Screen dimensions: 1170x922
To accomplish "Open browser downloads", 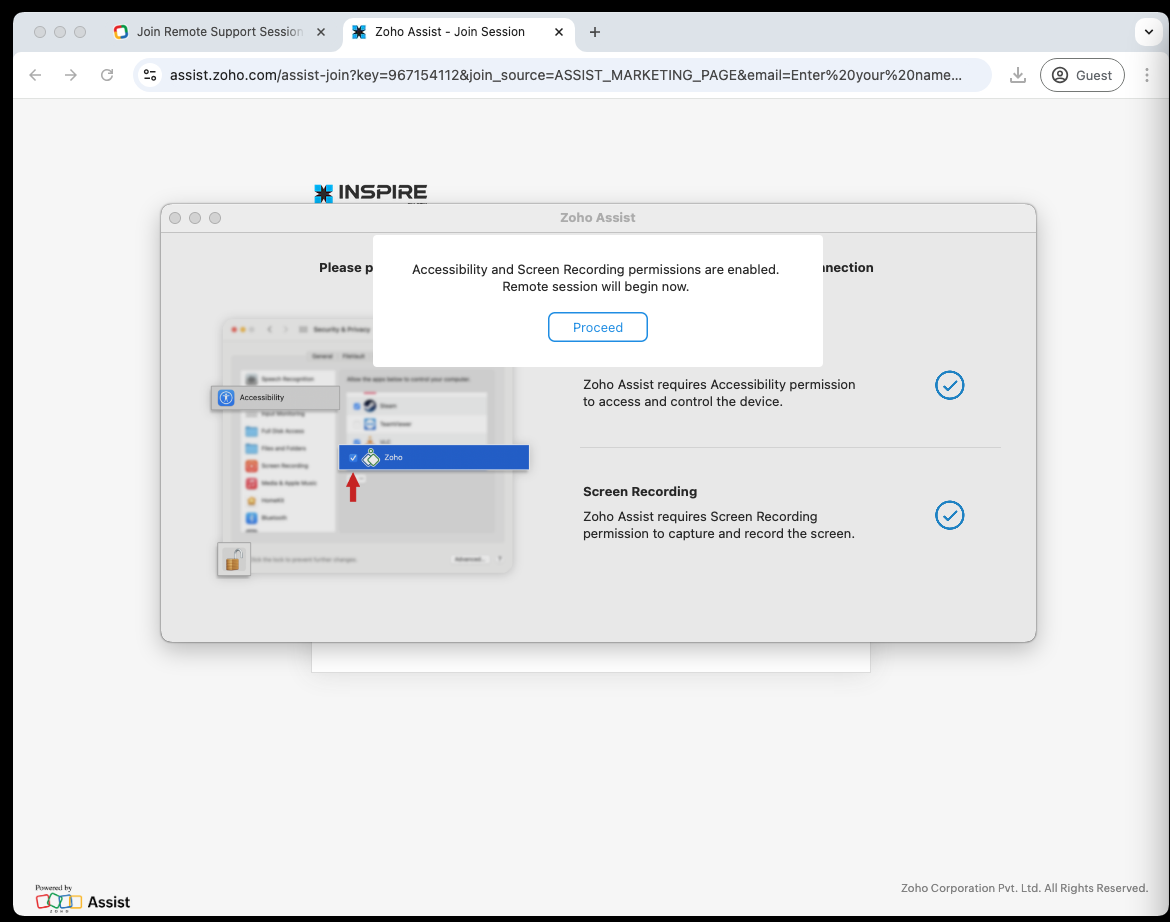I will click(x=1018, y=75).
